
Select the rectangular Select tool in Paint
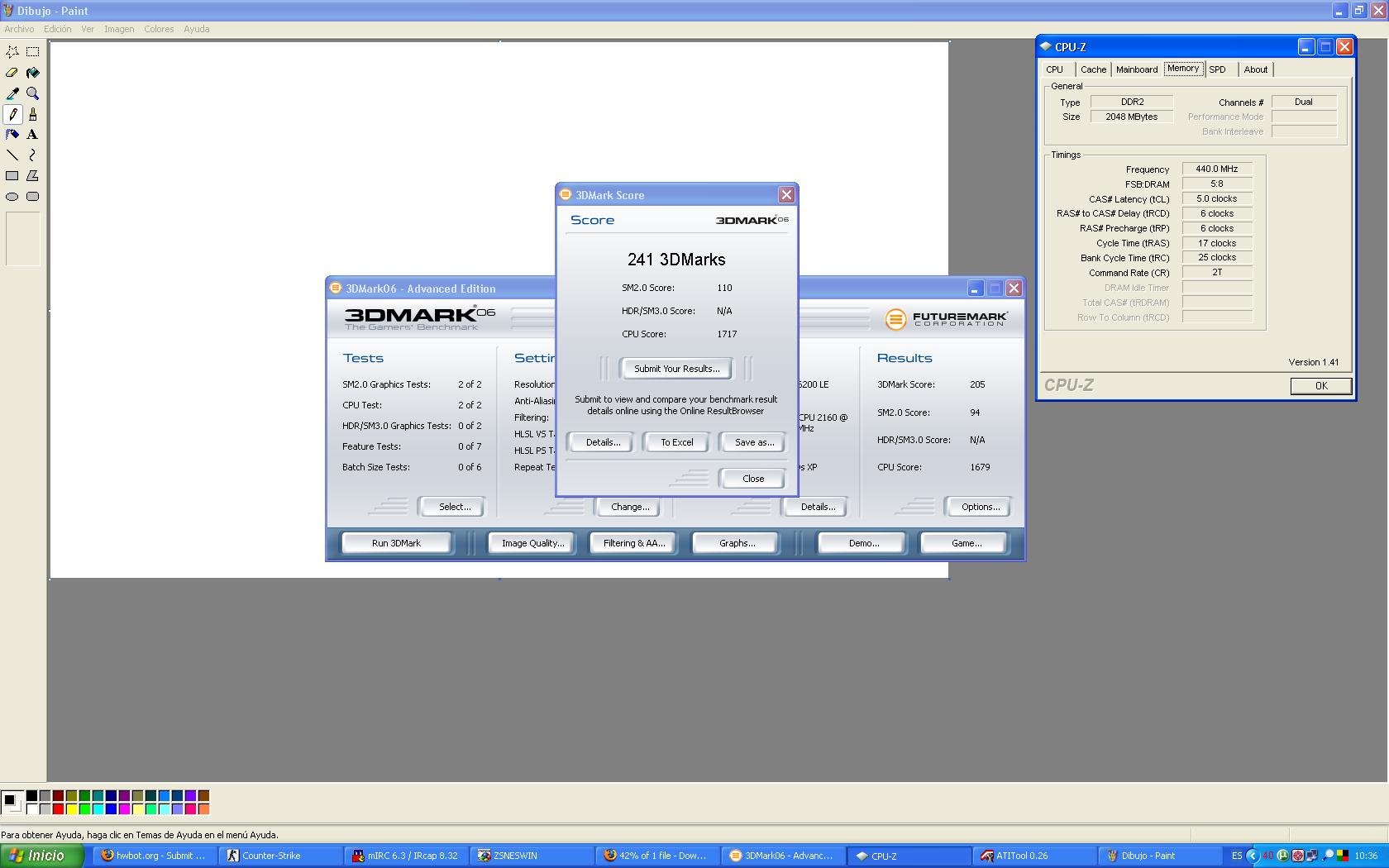33,51
